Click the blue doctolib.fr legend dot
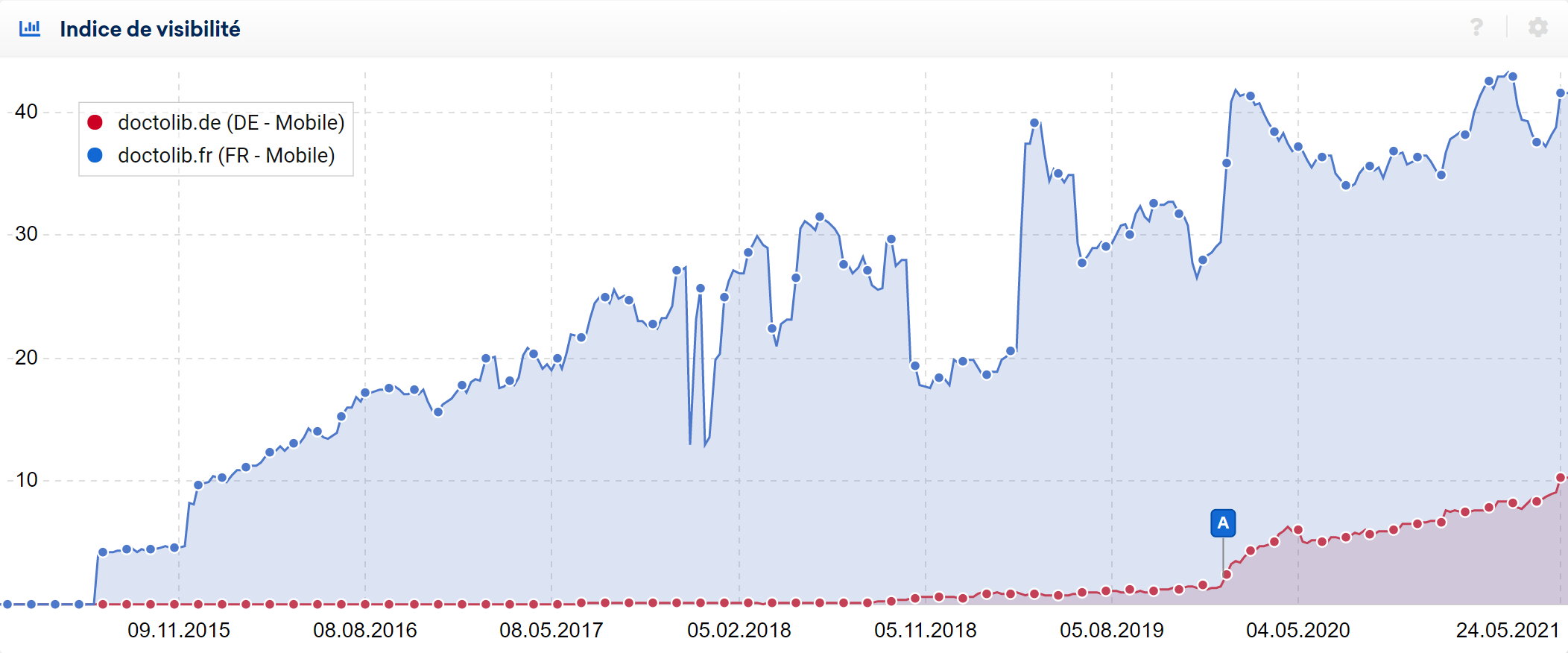 point(95,155)
